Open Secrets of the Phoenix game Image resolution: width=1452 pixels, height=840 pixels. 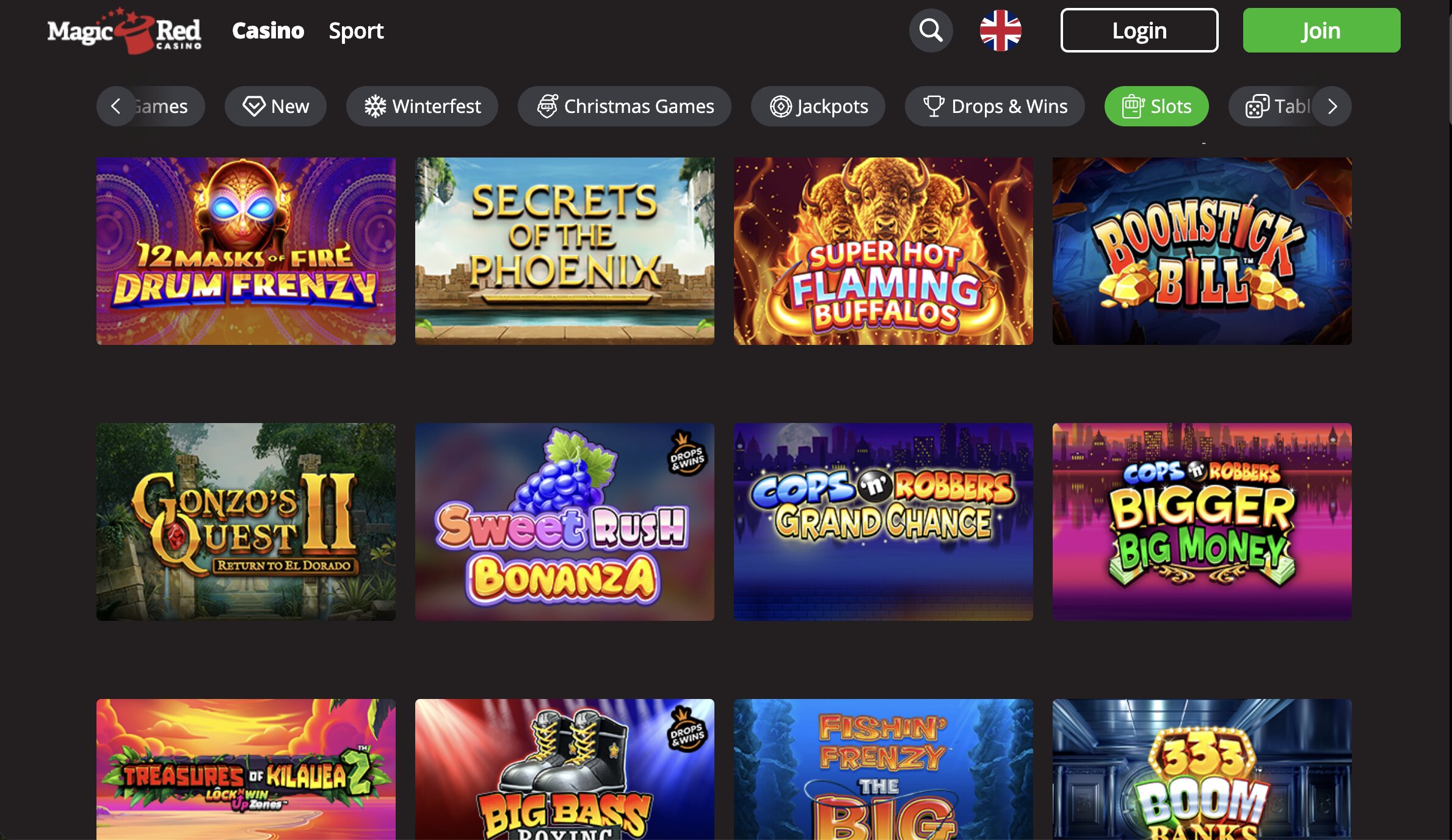click(x=565, y=251)
